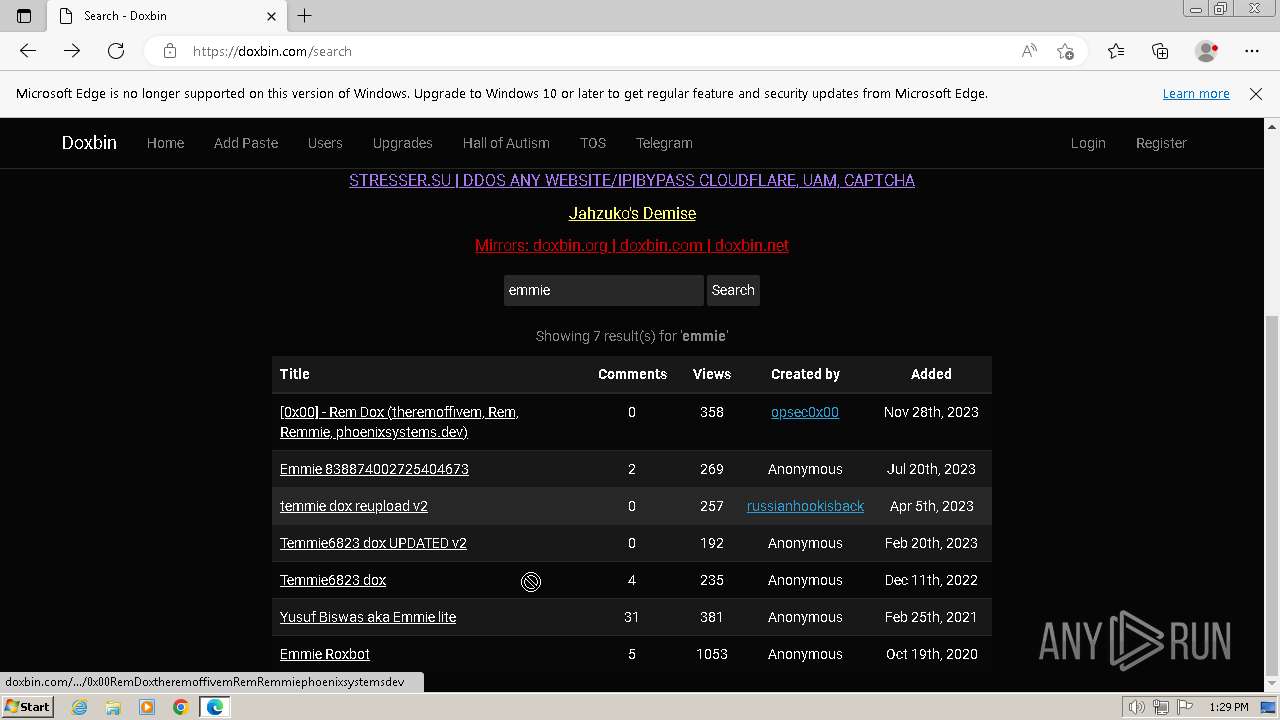This screenshot has width=1280, height=720.
Task: Go to the Register page
Action: [1161, 143]
